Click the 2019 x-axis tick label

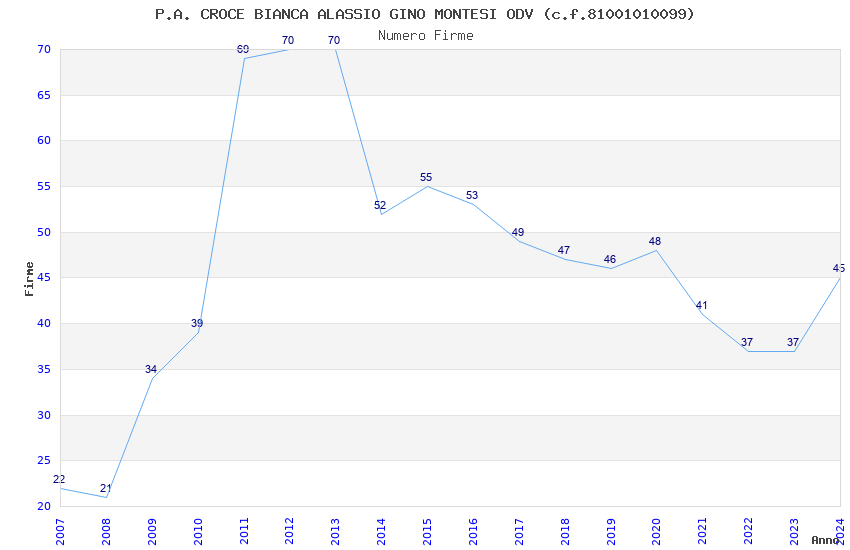(x=611, y=532)
